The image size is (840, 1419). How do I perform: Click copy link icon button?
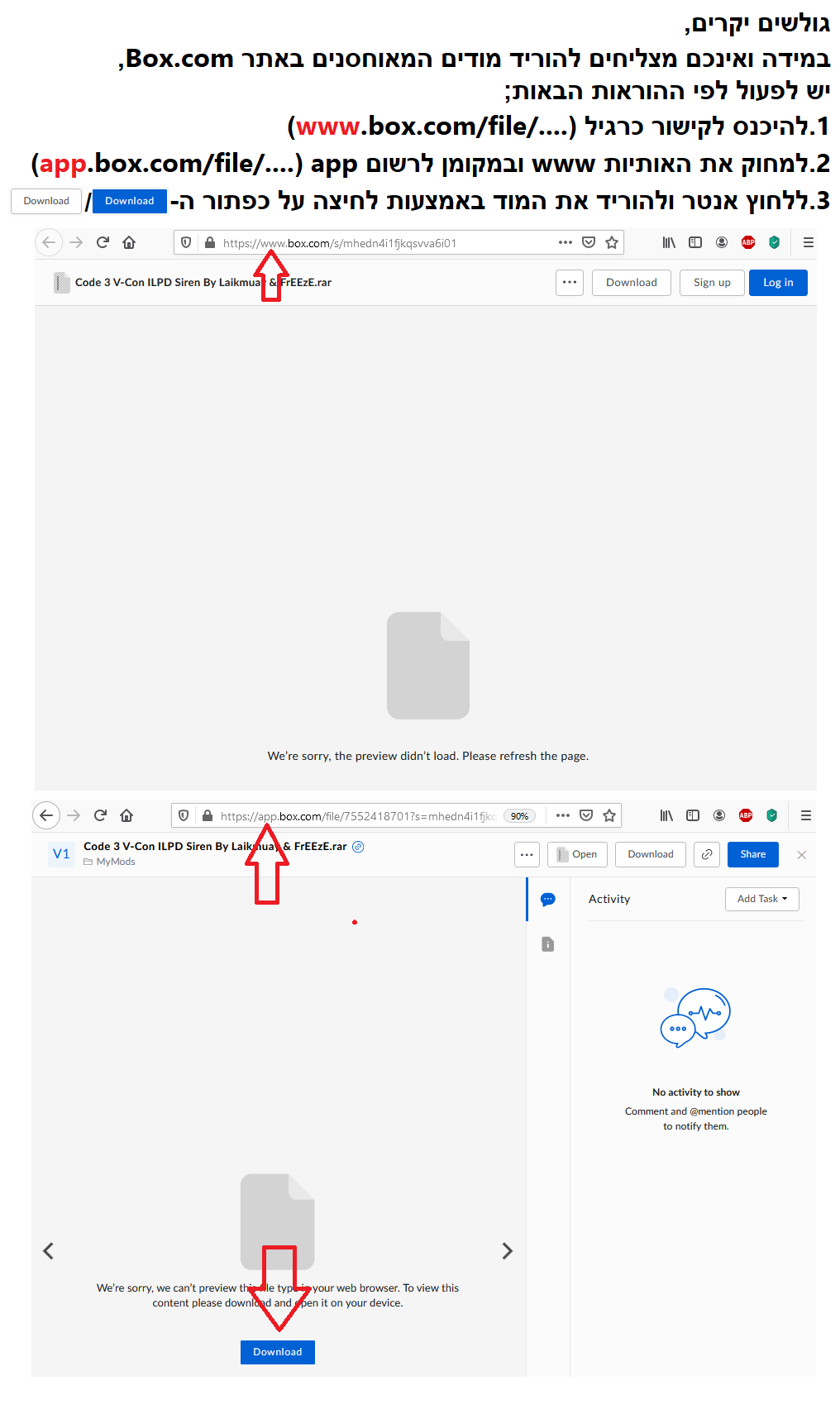click(x=707, y=854)
